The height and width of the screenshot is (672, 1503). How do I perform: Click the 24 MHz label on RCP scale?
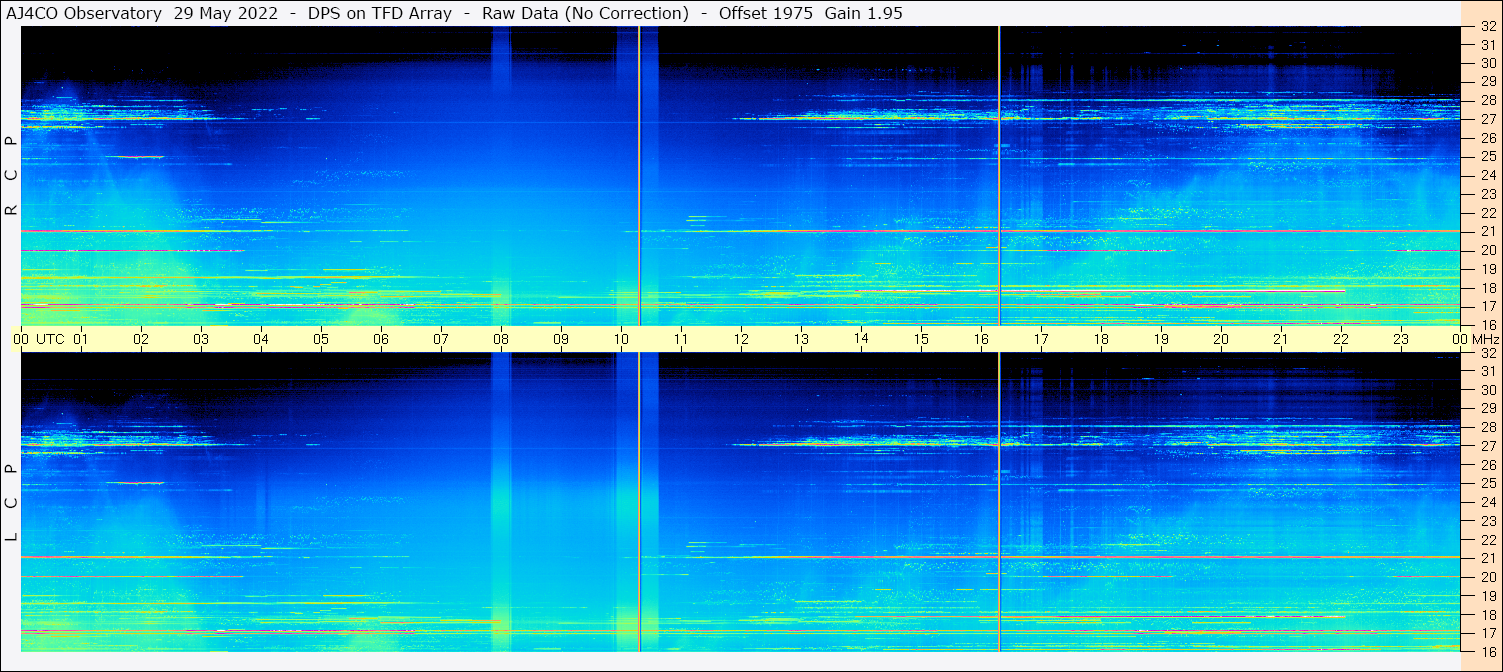pos(1487,175)
